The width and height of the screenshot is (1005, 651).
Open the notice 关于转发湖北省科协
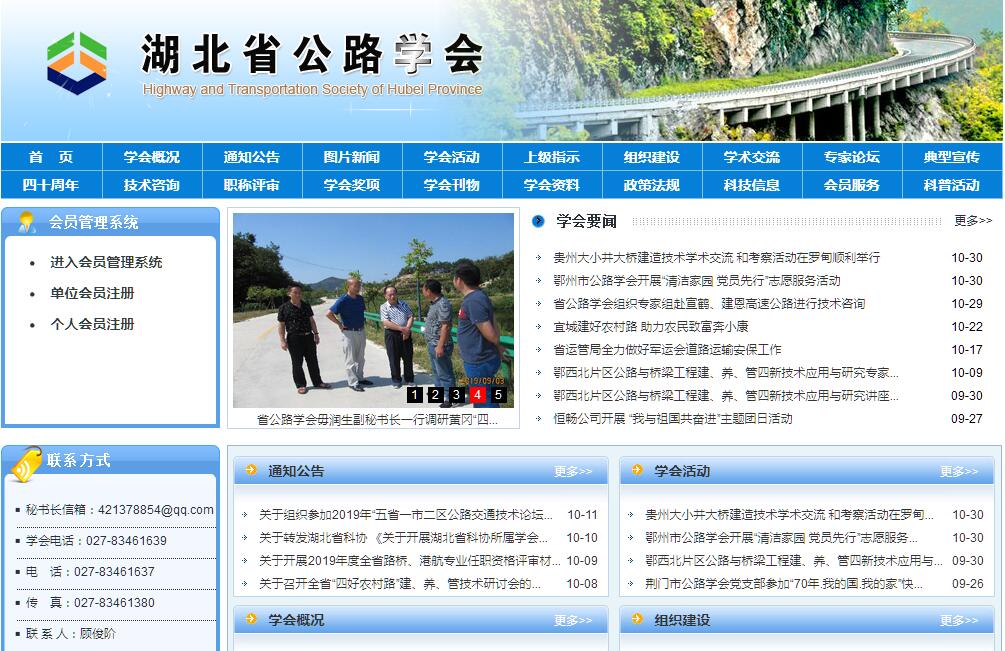[x=403, y=538]
